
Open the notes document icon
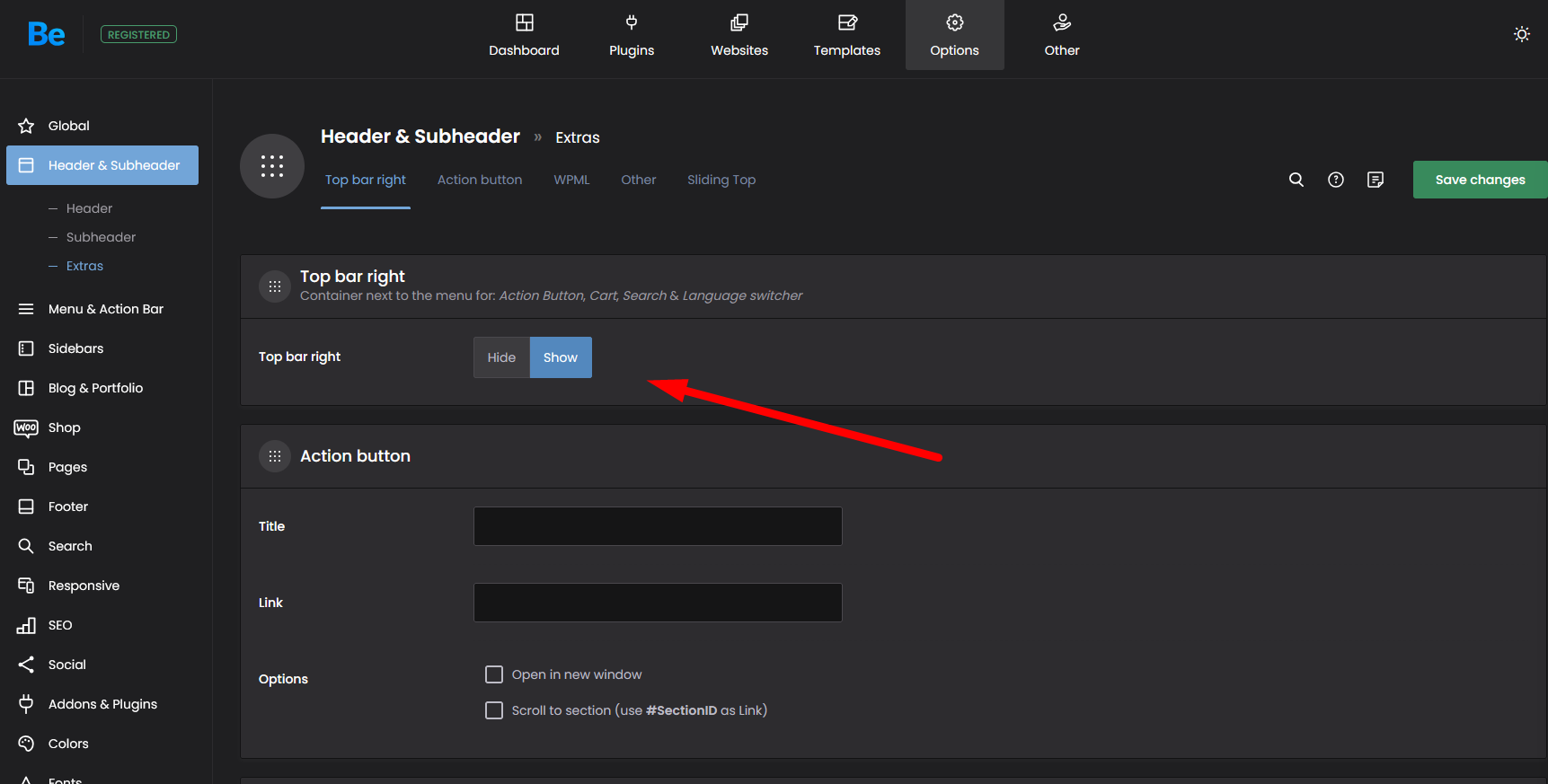(1376, 180)
